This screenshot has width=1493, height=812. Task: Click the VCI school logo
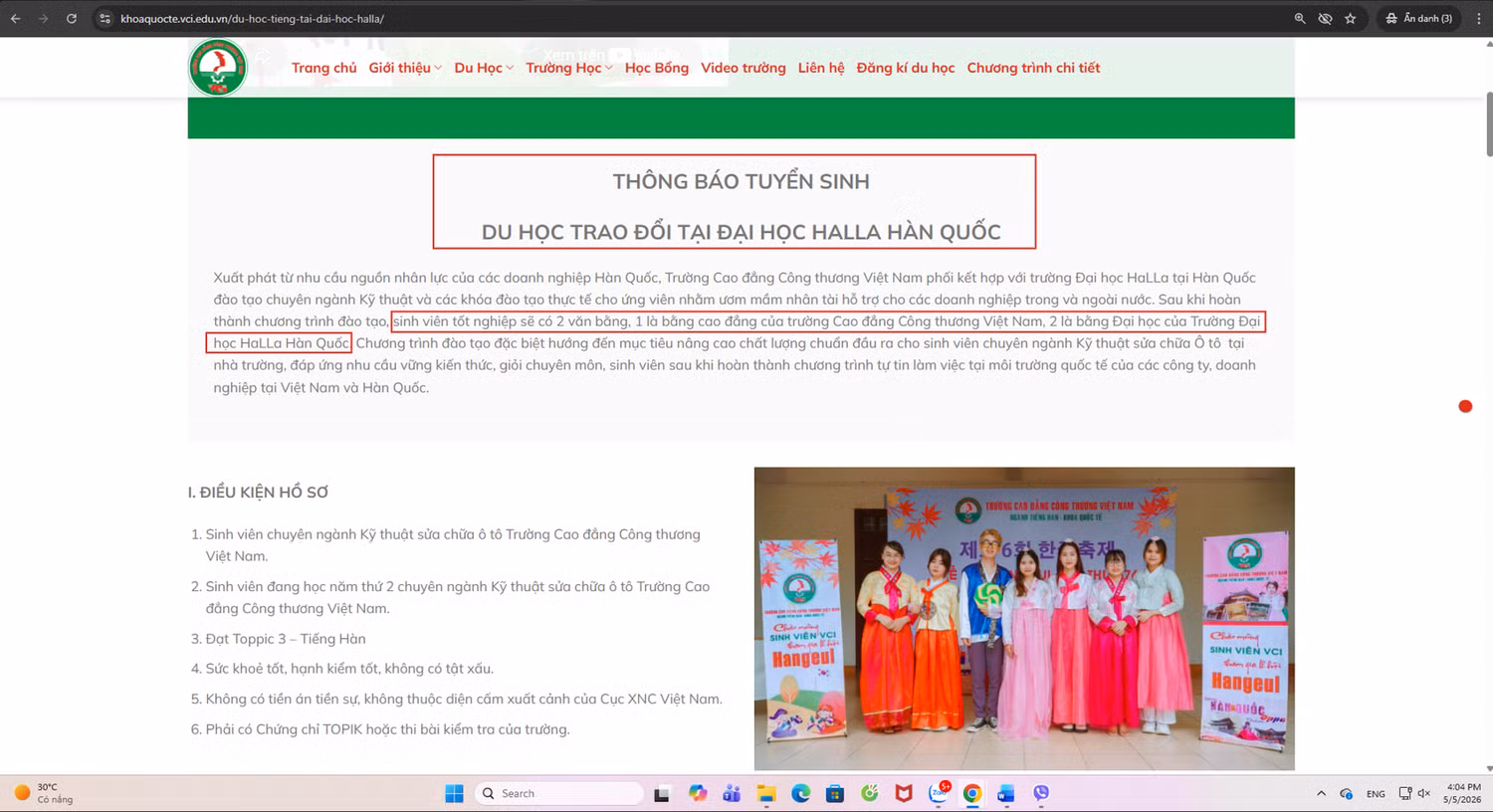218,68
